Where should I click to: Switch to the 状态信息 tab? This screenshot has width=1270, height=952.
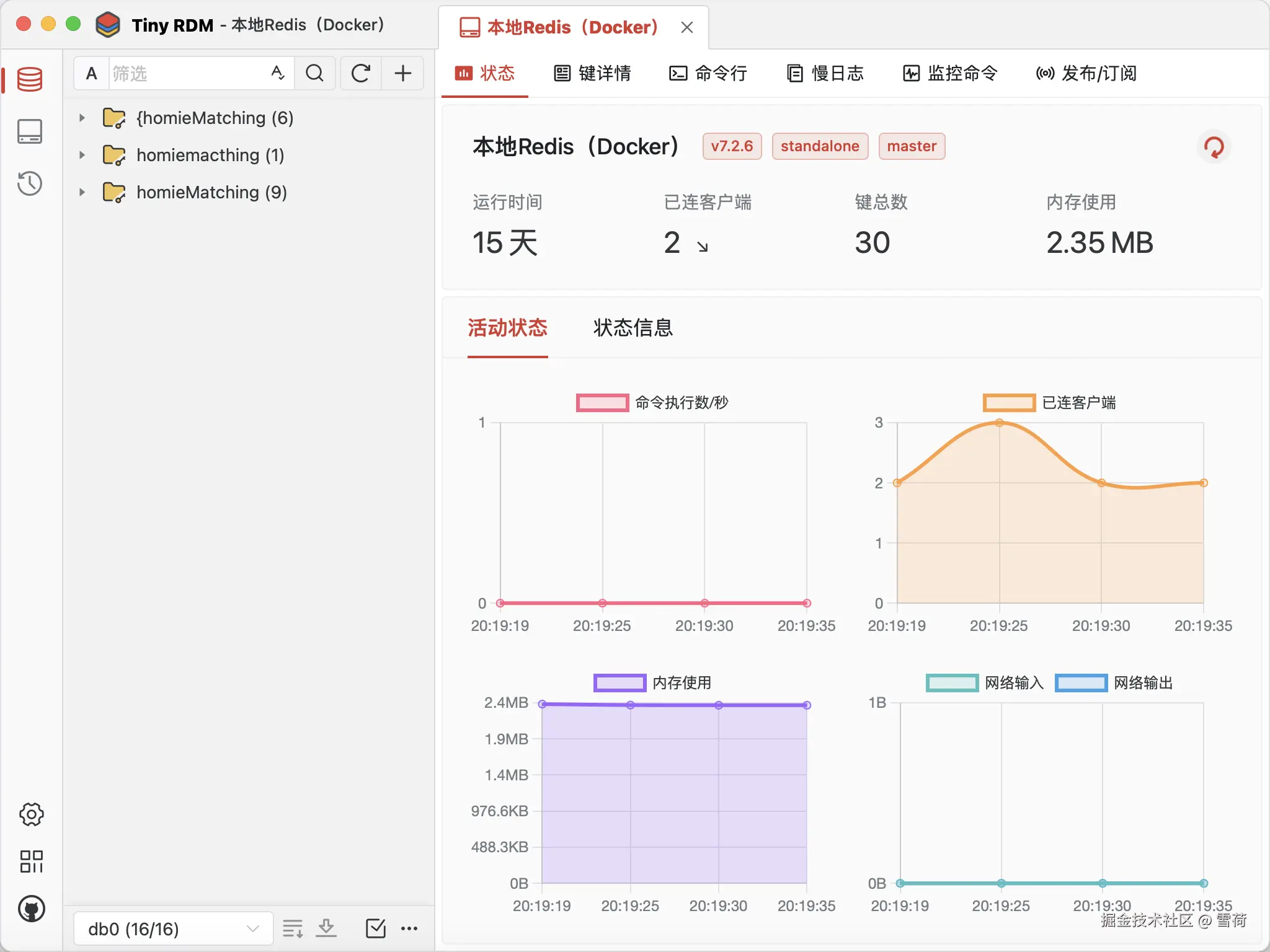click(x=633, y=328)
